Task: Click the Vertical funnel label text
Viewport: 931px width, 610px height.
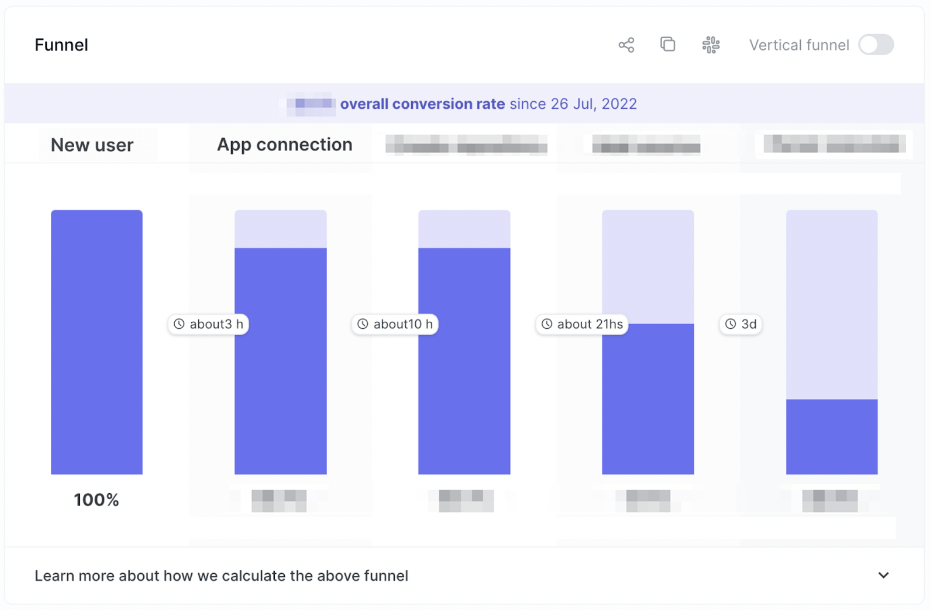Action: point(798,45)
